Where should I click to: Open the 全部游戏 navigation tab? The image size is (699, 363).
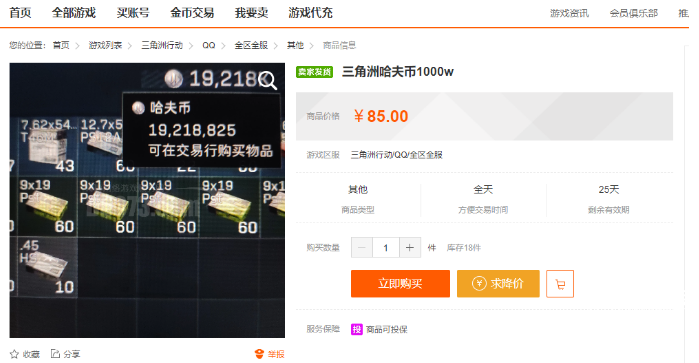pyautogui.click(x=74, y=13)
